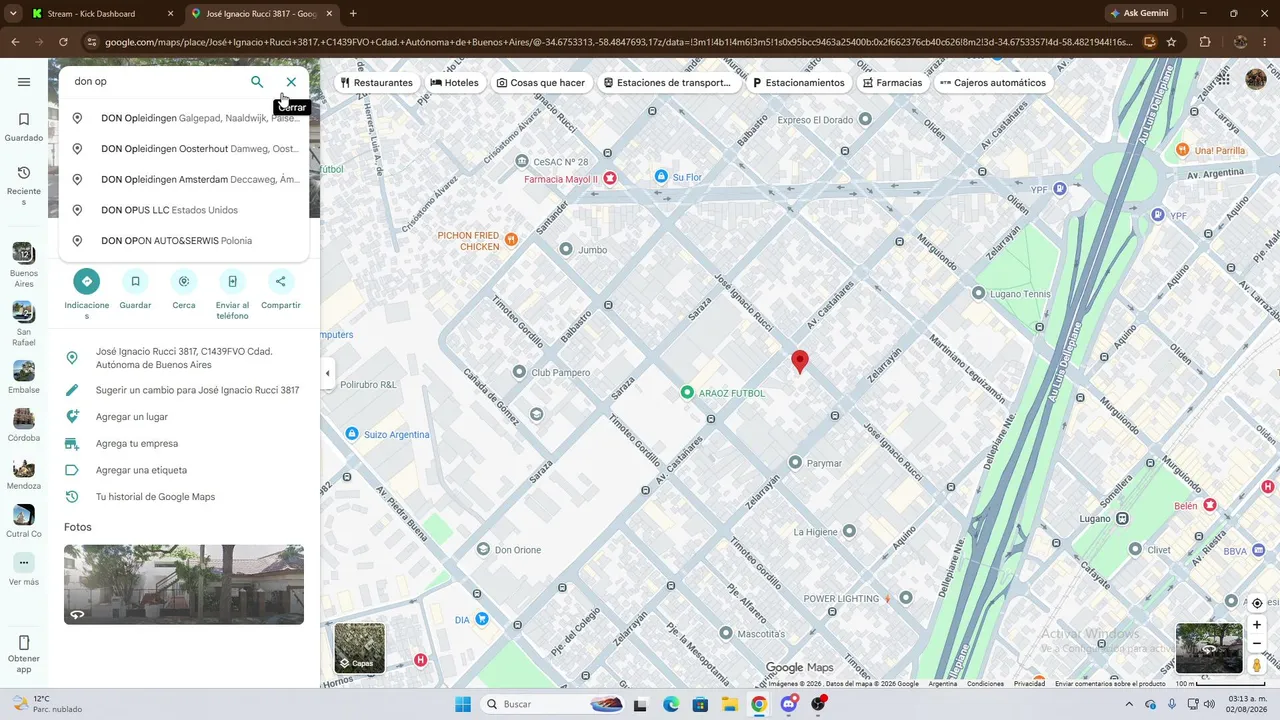Filter map by Estaciones de transporte chip
The image size is (1280, 720).
pyautogui.click(x=667, y=83)
